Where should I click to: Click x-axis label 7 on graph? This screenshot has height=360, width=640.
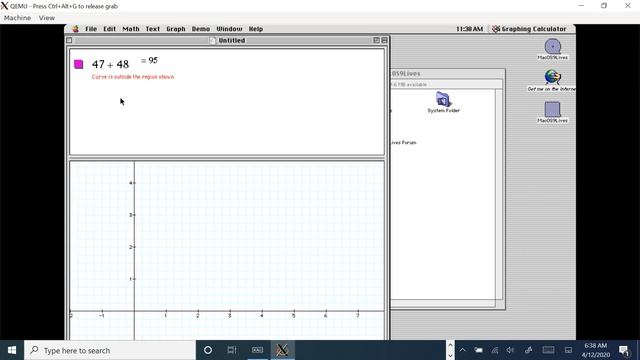click(358, 316)
